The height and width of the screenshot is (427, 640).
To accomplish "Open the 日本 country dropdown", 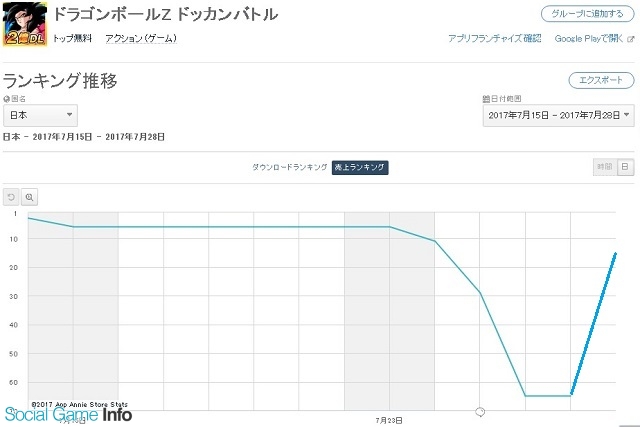I will [x=40, y=115].
